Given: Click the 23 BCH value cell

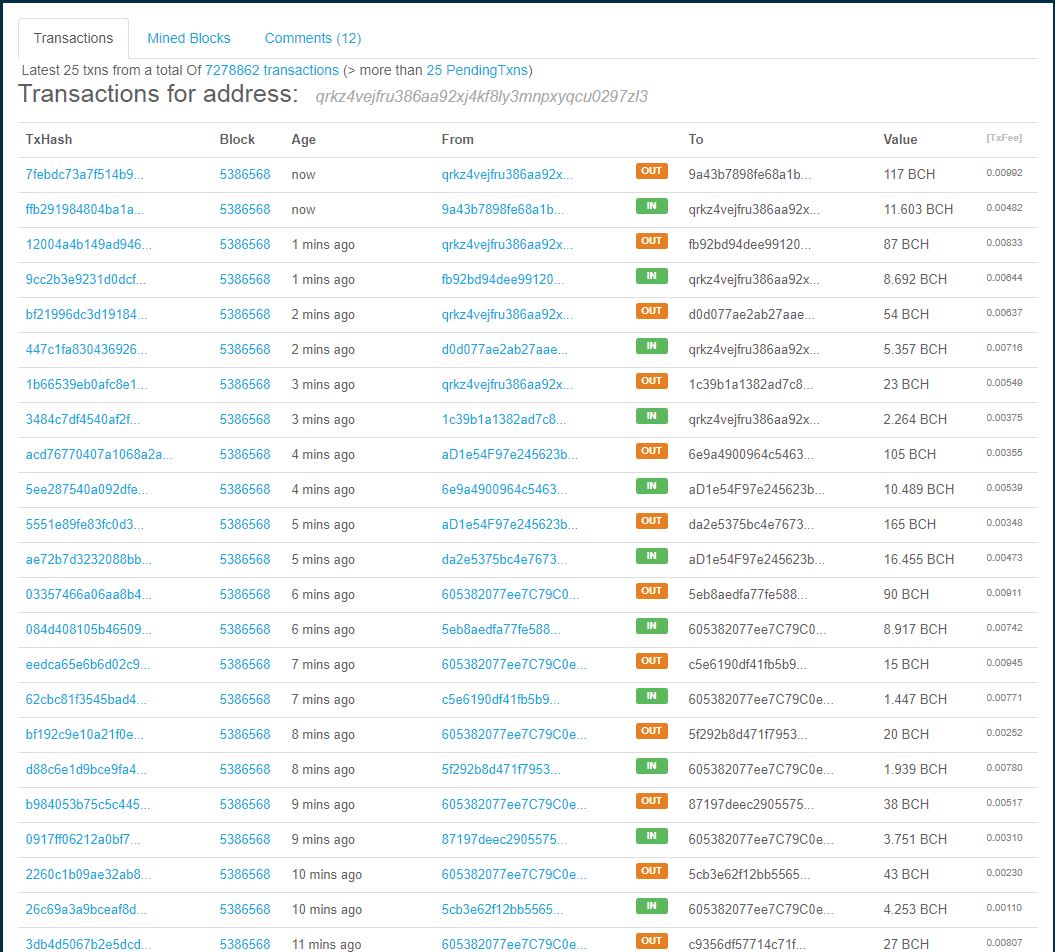Looking at the screenshot, I should click(x=906, y=384).
